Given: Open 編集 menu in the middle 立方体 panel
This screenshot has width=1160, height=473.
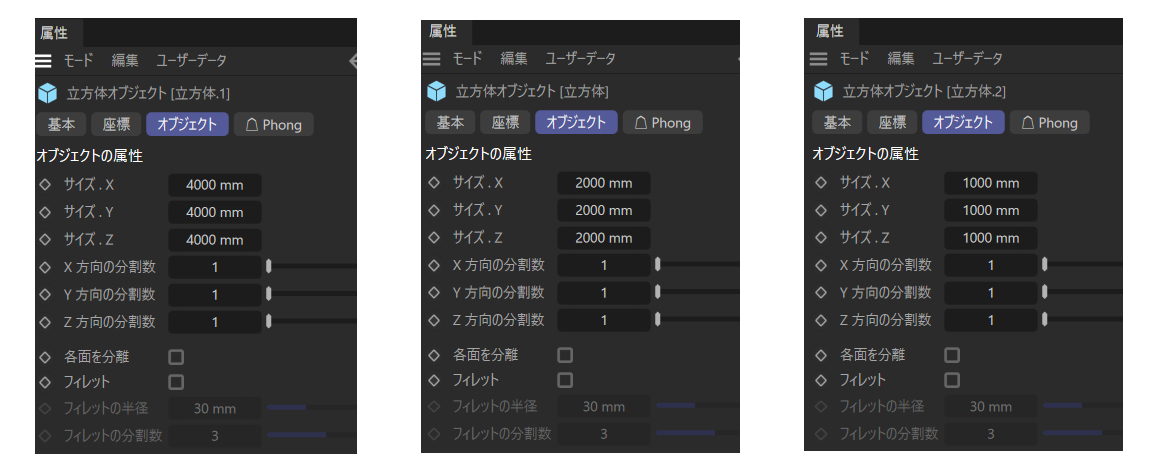Looking at the screenshot, I should pos(513,59).
